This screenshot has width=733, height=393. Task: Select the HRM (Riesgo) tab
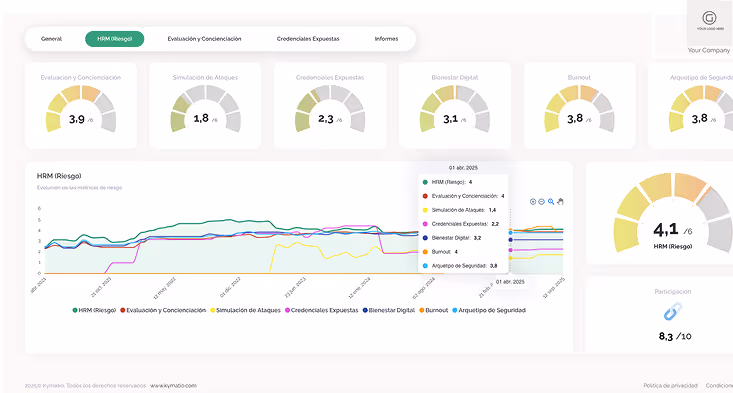click(115, 39)
